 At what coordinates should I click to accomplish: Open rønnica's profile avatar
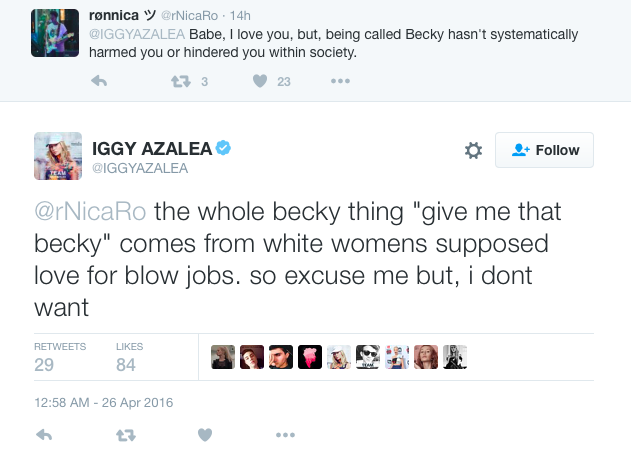(x=53, y=35)
